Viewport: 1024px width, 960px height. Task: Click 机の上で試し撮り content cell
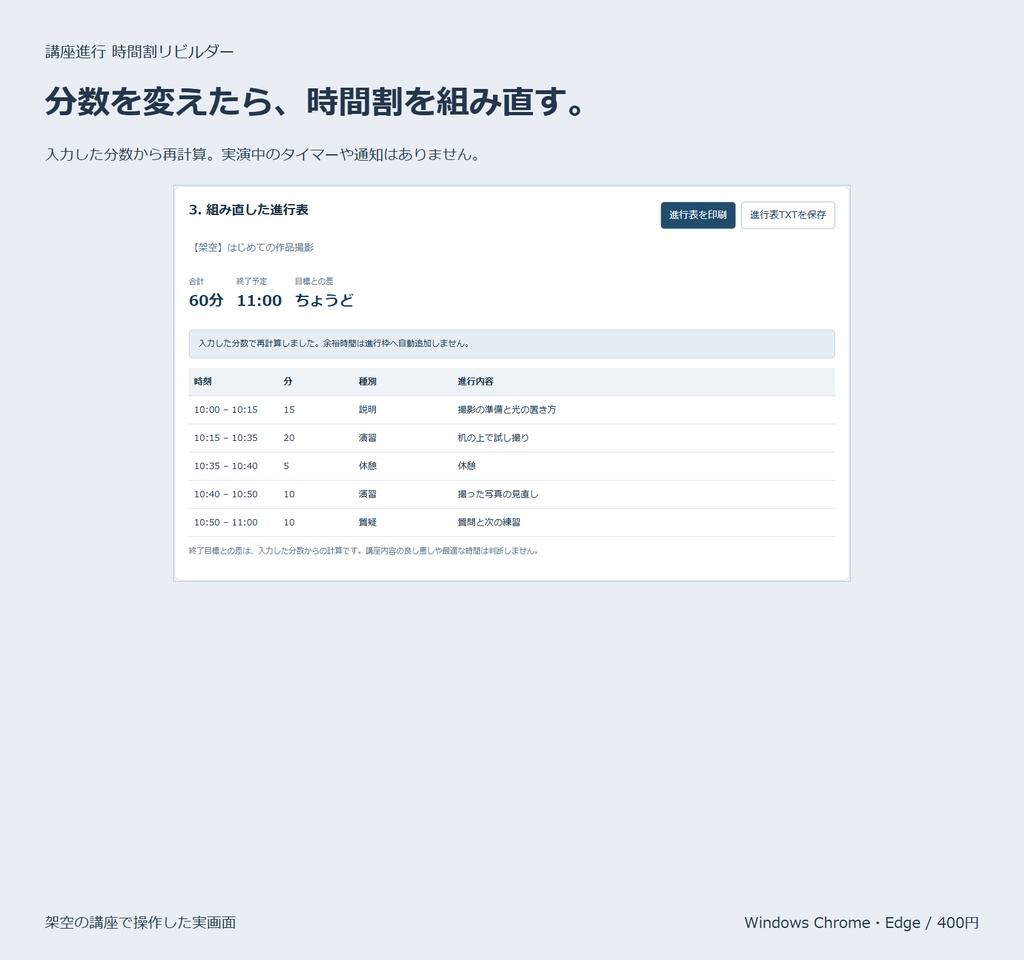(493, 438)
